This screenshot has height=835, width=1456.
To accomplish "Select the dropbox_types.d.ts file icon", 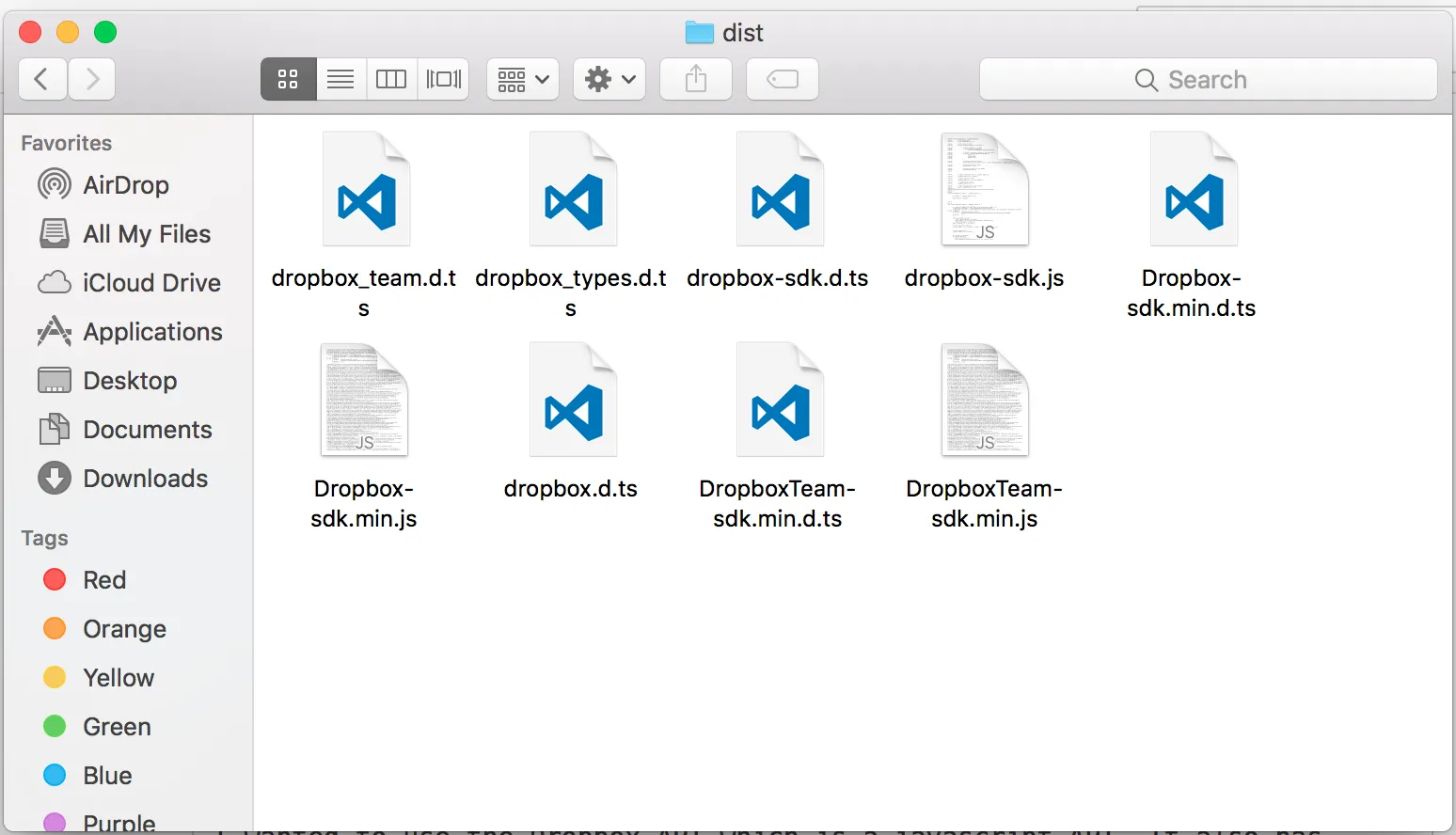I will [x=572, y=189].
